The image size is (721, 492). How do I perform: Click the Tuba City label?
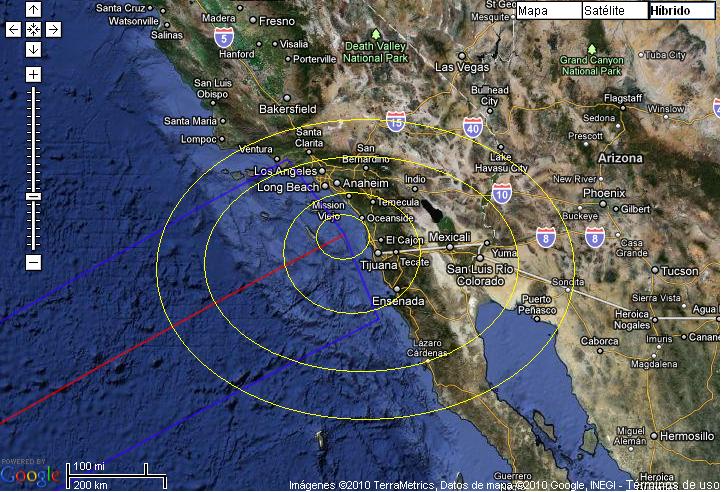[x=665, y=55]
